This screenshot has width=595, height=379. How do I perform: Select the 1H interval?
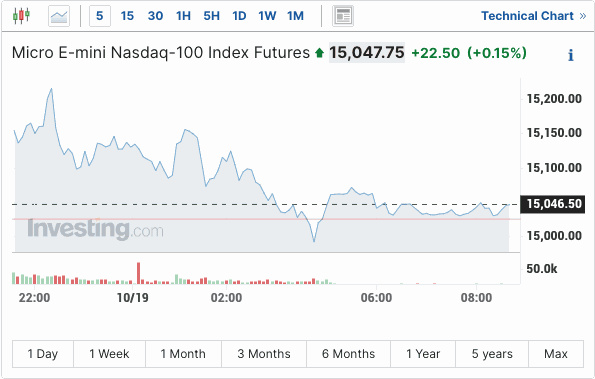[x=183, y=16]
